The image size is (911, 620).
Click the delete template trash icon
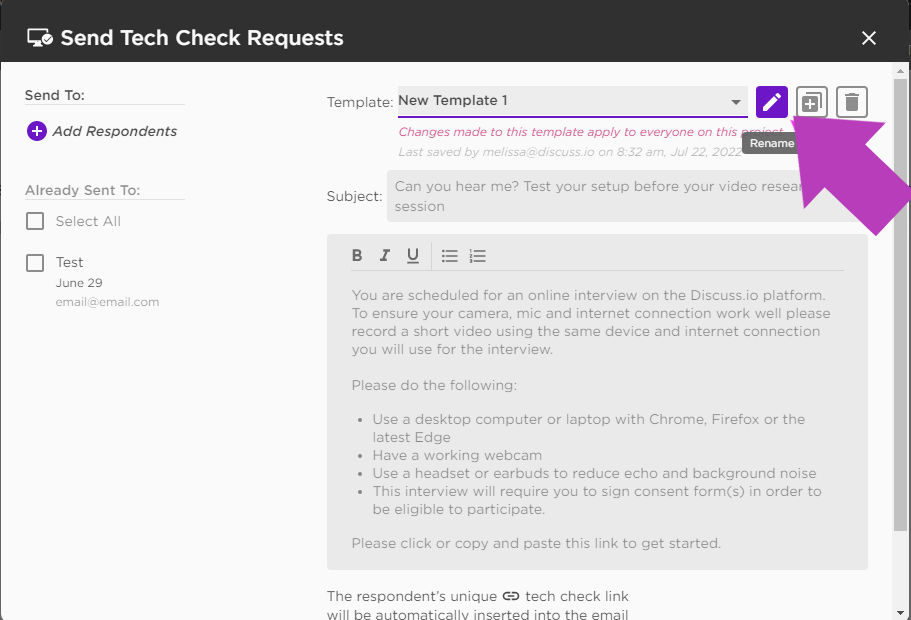coord(852,102)
